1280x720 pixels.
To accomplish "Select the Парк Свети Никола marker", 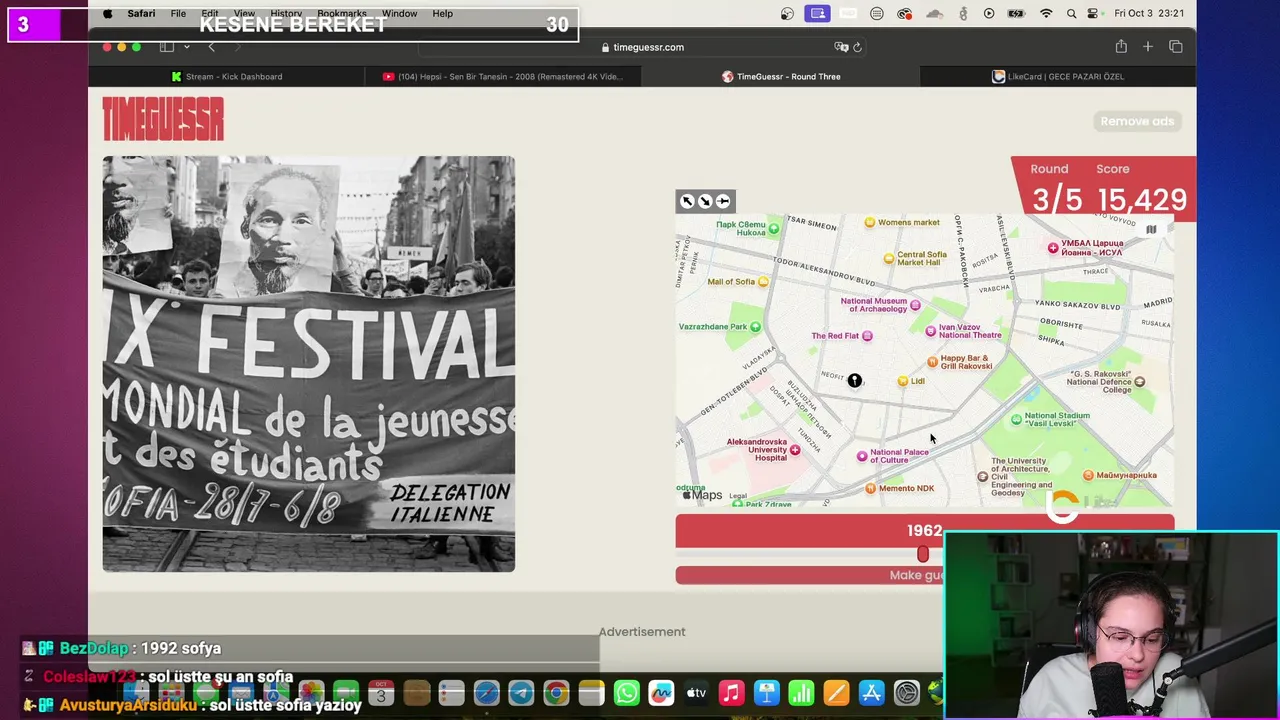I will pyautogui.click(x=774, y=227).
